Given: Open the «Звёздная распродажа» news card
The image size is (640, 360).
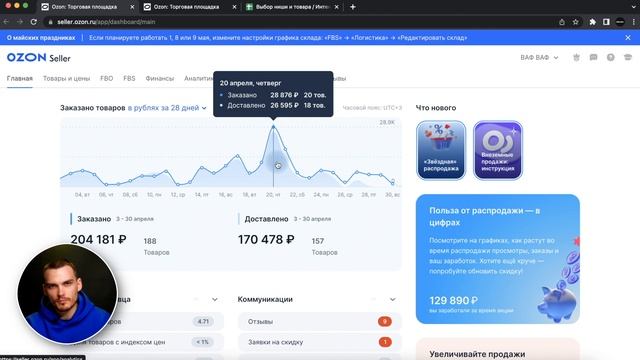Looking at the screenshot, I should 441,150.
